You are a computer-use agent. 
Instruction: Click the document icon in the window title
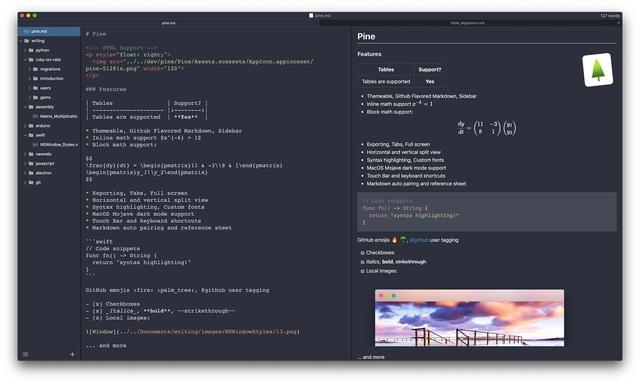point(311,16)
